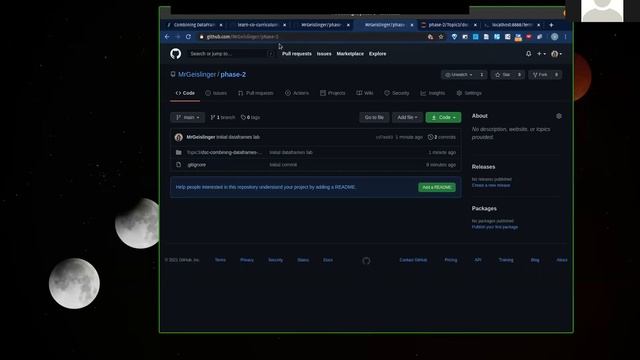Open the .gitignore file

196,164
